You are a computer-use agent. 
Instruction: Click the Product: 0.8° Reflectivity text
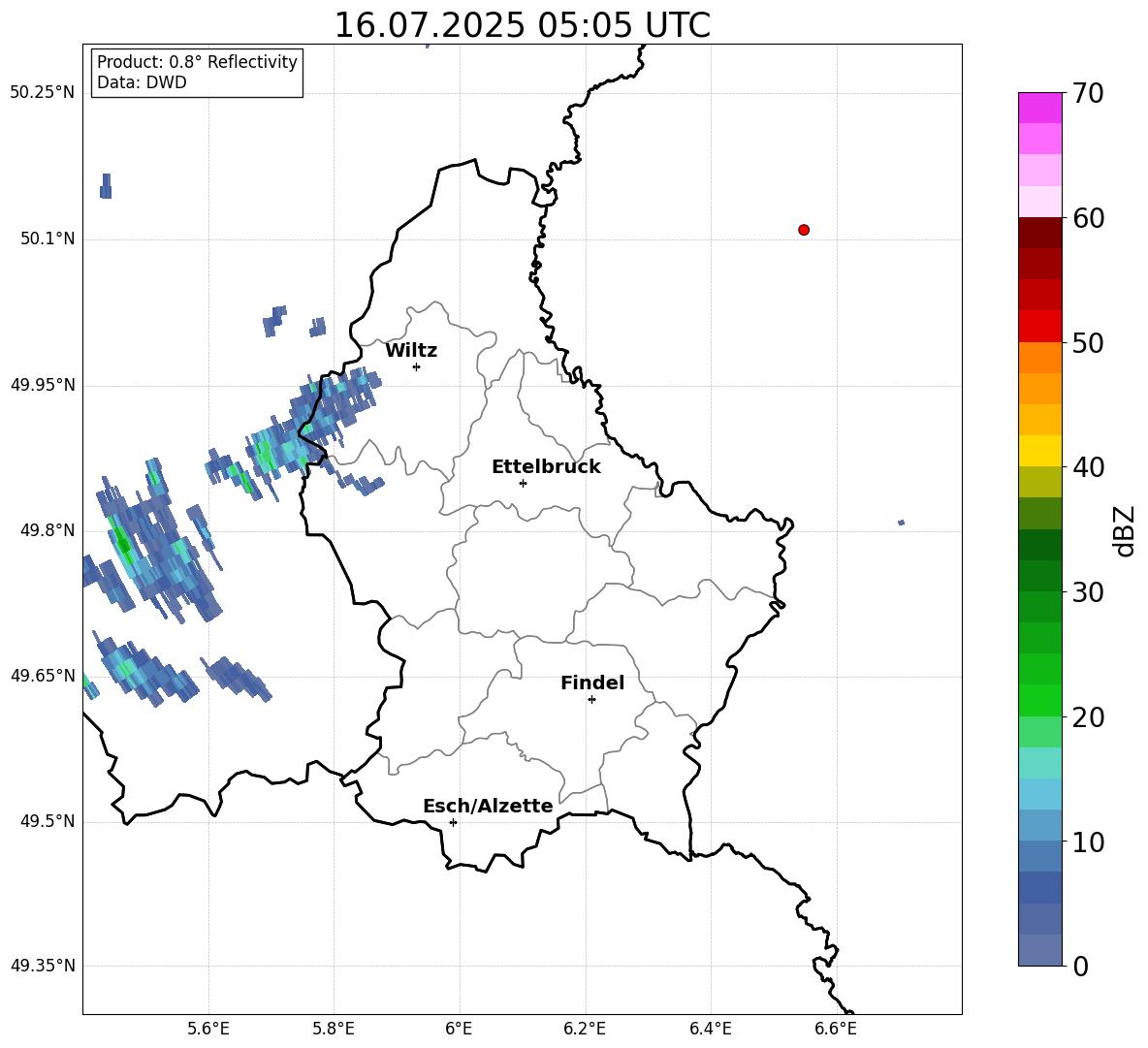click(197, 62)
